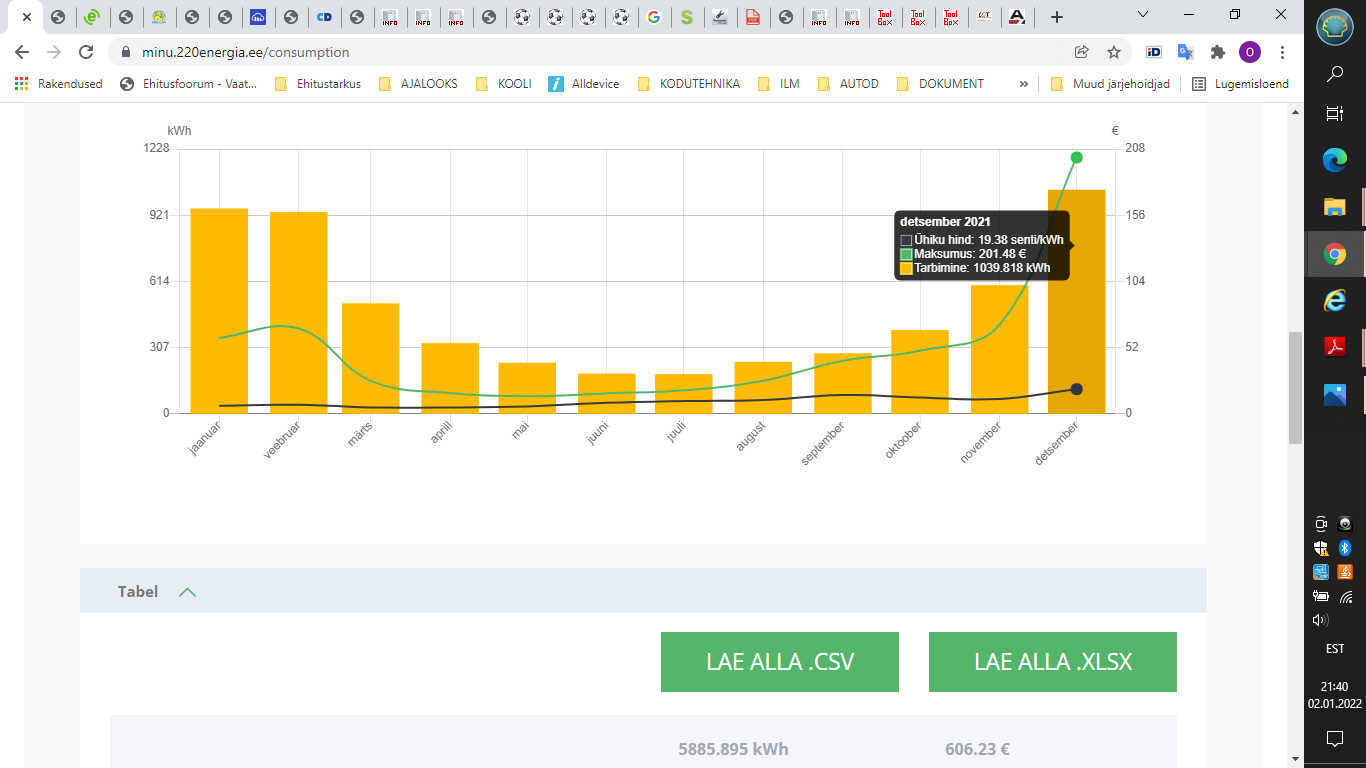The image size is (1366, 768).
Task: Reload the page with the refresh button
Action: pyautogui.click(x=86, y=52)
